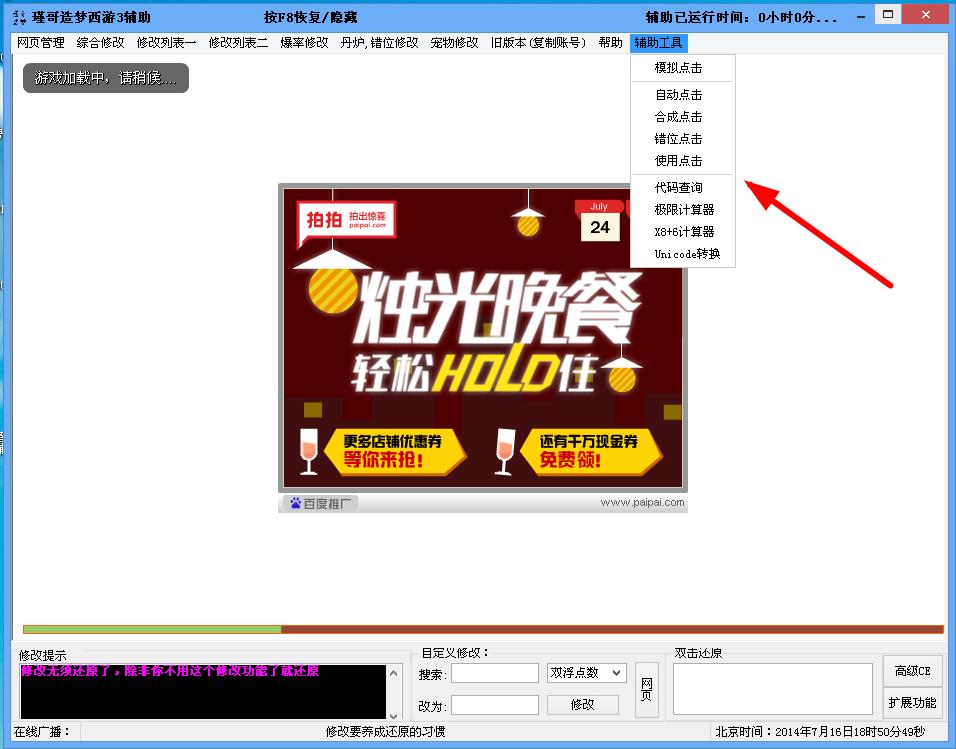Select 代码查询 in the menu
Screen dimensions: 956x749
pos(679,188)
